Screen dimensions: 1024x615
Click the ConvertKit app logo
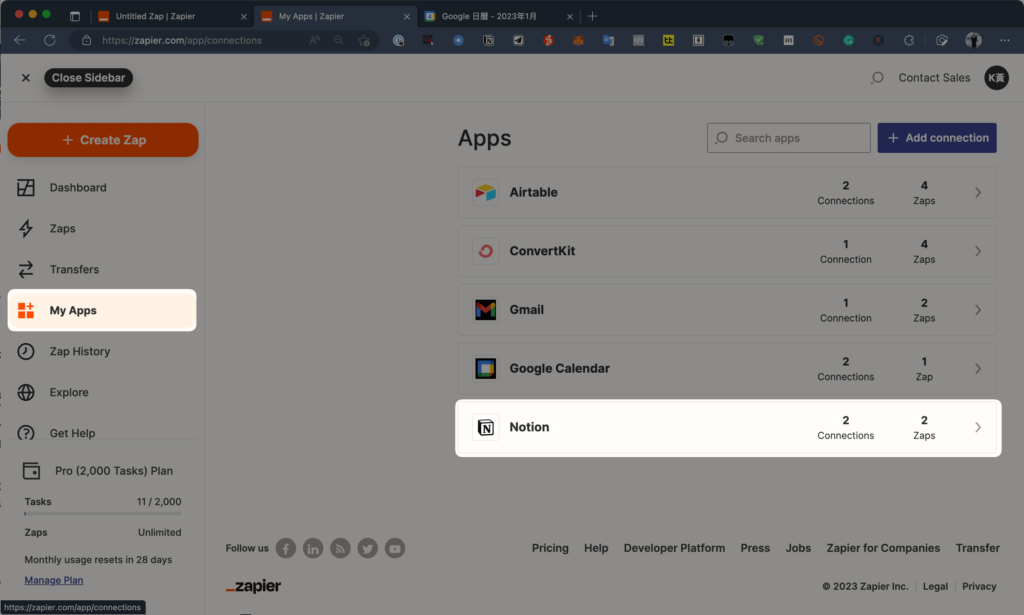[485, 251]
